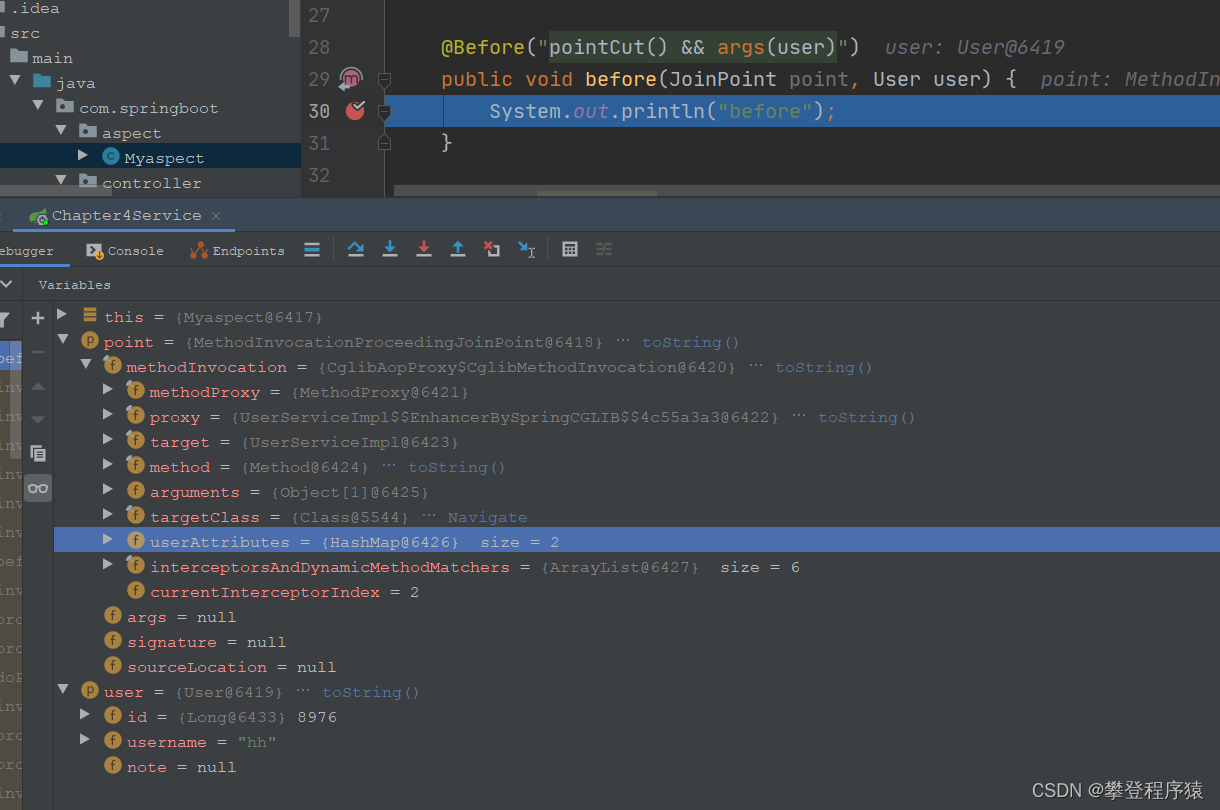The width and height of the screenshot is (1220, 810).
Task: Click toString() link for point variable
Action: point(690,342)
